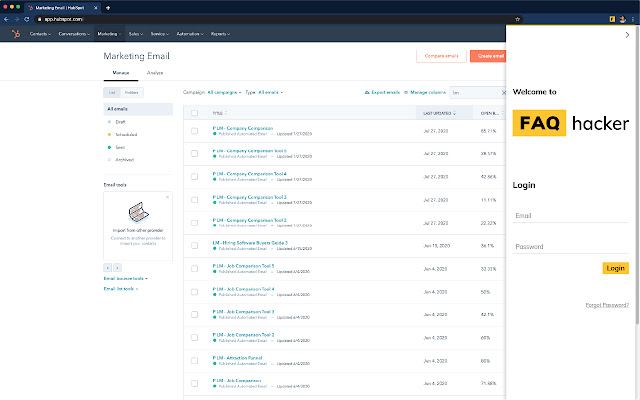
Task: Open the Marketing menu
Action: tap(109, 34)
